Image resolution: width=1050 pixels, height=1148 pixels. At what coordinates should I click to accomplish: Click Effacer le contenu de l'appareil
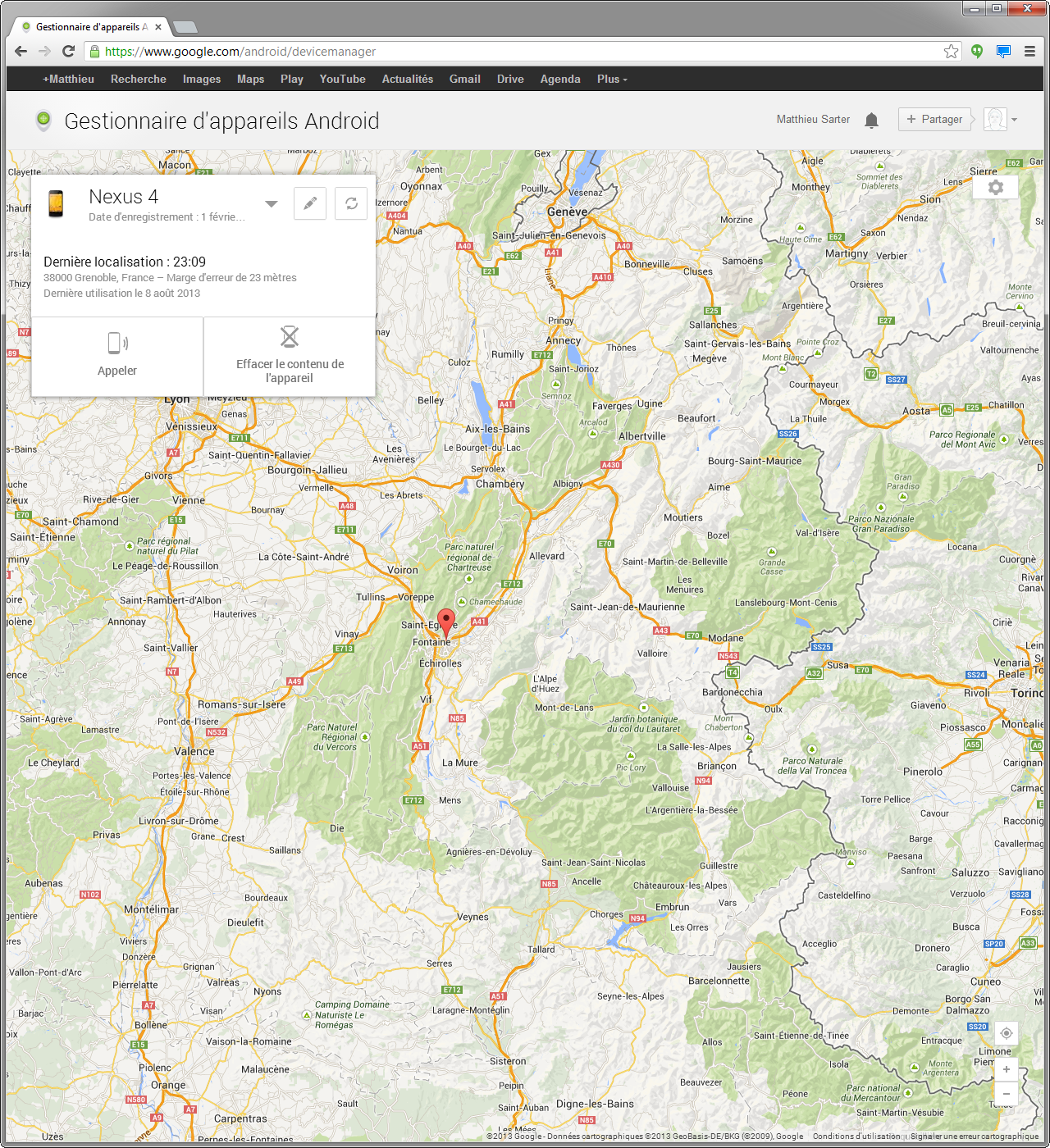pos(290,356)
